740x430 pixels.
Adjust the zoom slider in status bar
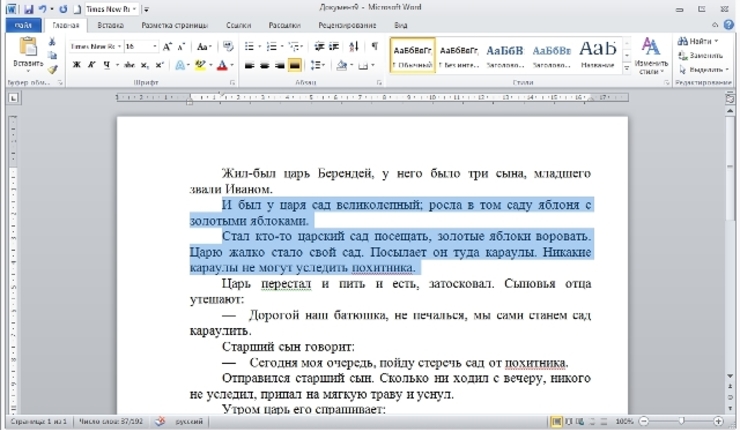pyautogui.click(x=681, y=422)
